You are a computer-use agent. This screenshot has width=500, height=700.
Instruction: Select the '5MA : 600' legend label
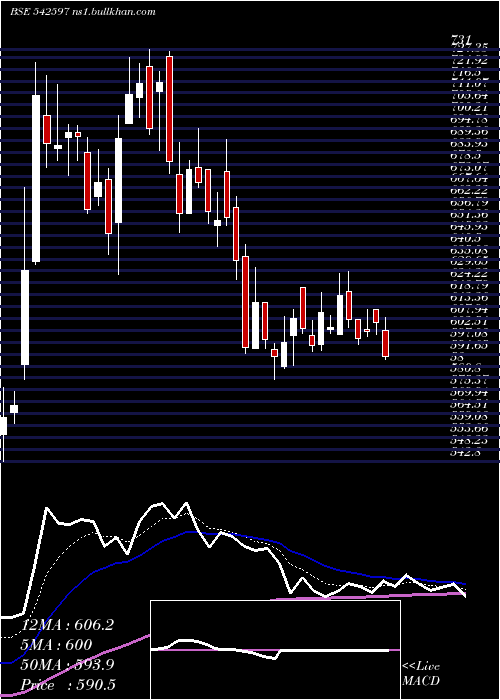point(59,645)
